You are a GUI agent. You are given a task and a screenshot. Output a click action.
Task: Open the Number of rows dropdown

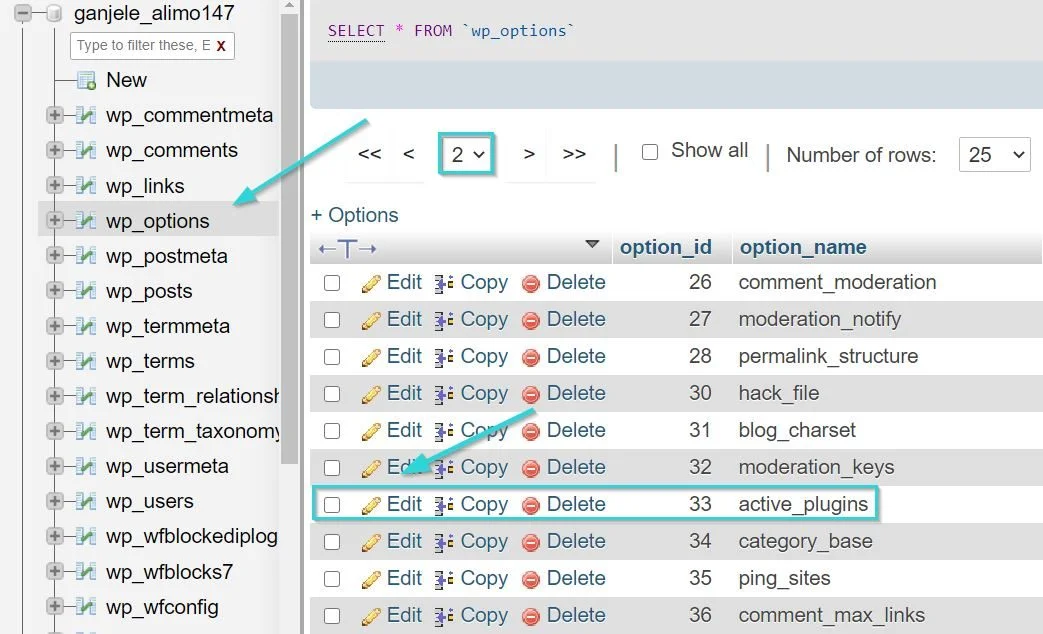click(994, 154)
